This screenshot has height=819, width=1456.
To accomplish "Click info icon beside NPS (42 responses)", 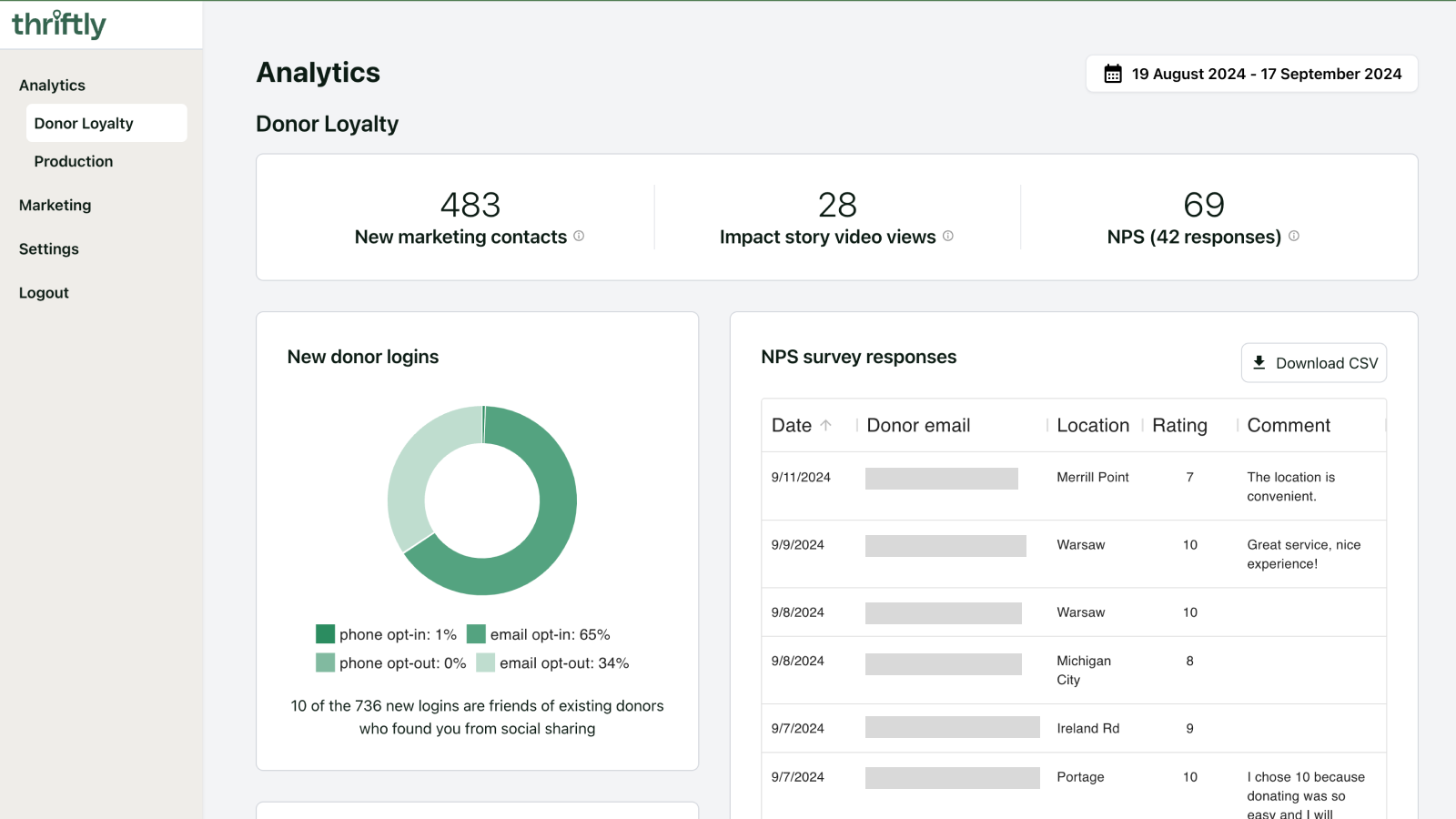I will tap(1294, 236).
